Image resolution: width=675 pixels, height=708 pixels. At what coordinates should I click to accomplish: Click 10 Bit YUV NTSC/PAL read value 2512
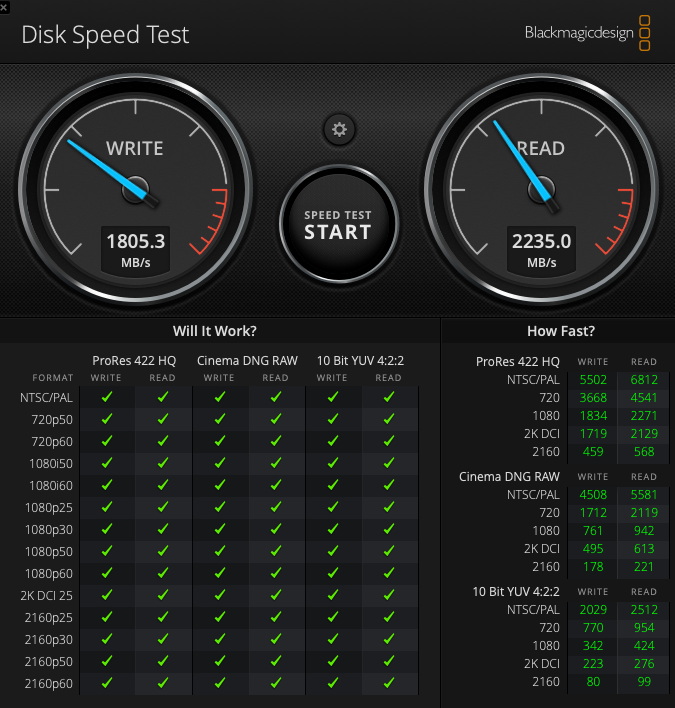click(x=644, y=610)
